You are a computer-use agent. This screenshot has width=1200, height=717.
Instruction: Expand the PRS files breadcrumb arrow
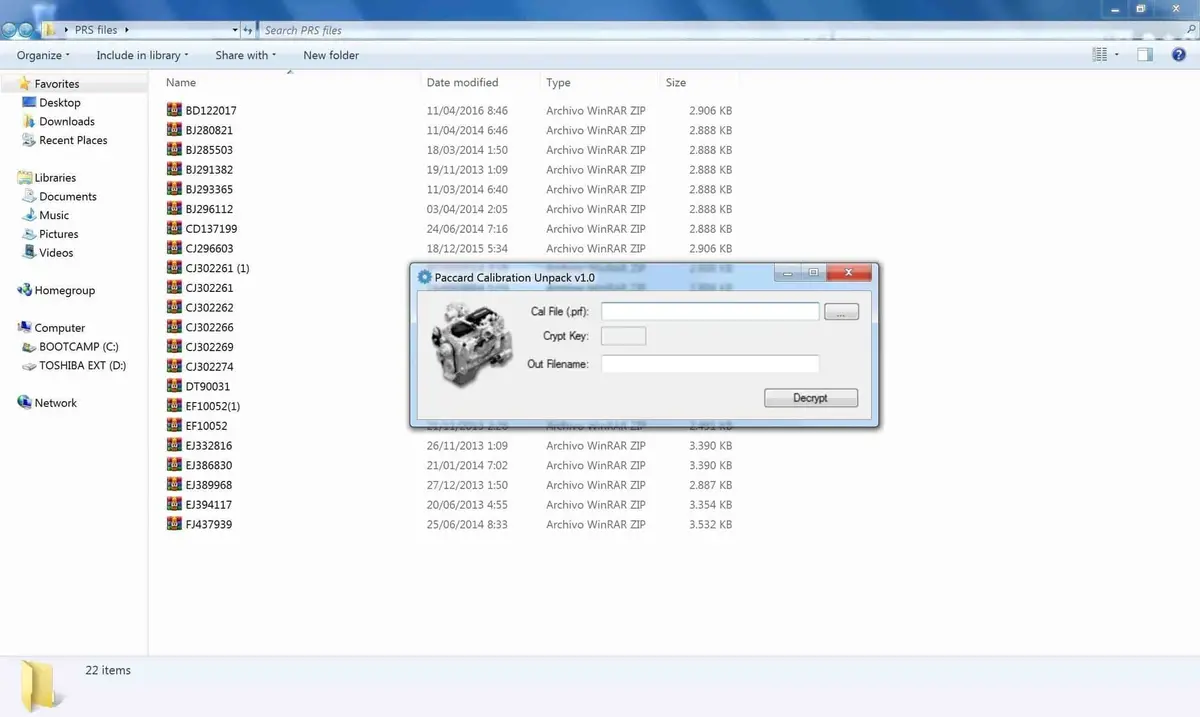click(127, 30)
